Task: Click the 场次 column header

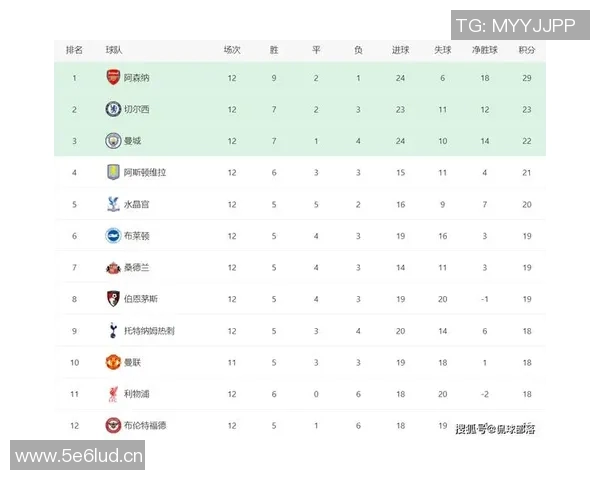Action: point(232,50)
